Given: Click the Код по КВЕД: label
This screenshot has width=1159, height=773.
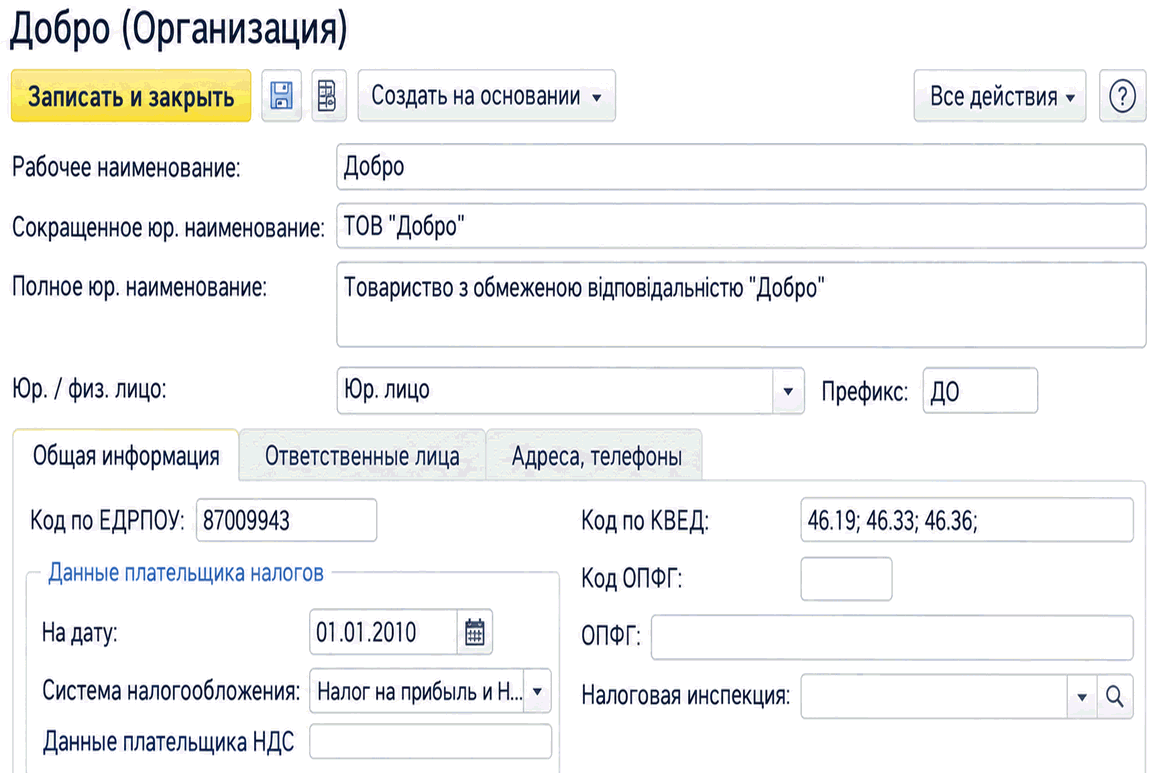Looking at the screenshot, I should (645, 521).
